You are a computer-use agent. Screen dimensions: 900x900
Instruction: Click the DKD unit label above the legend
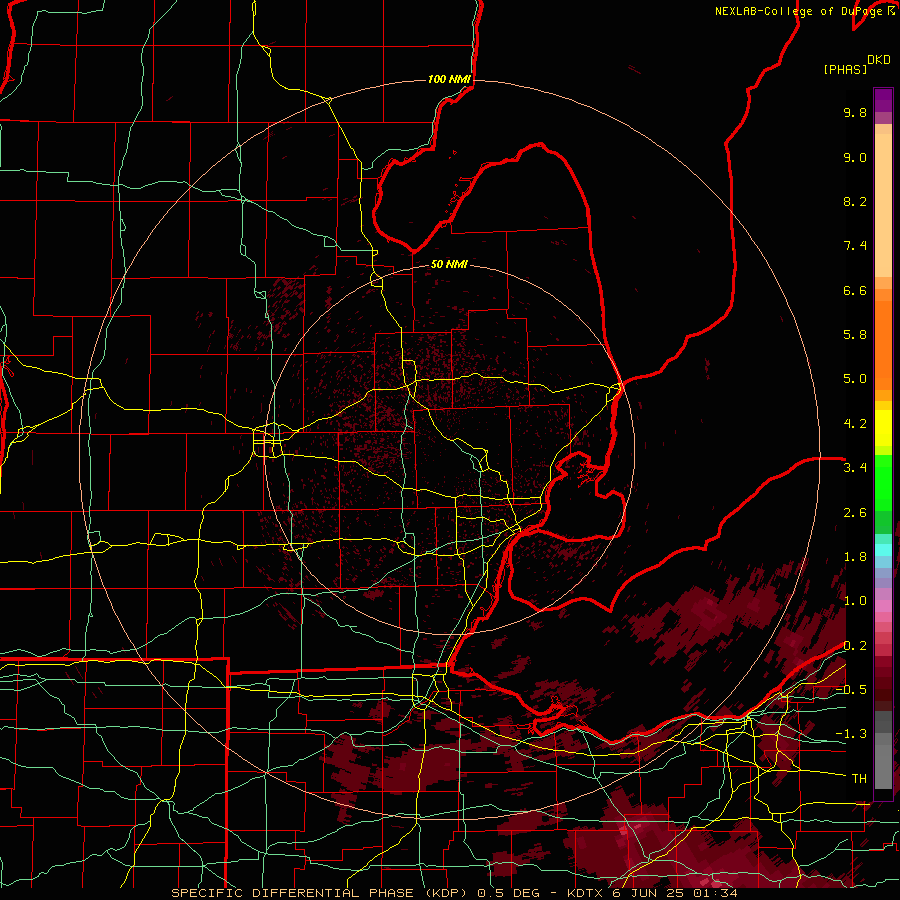coord(879,60)
